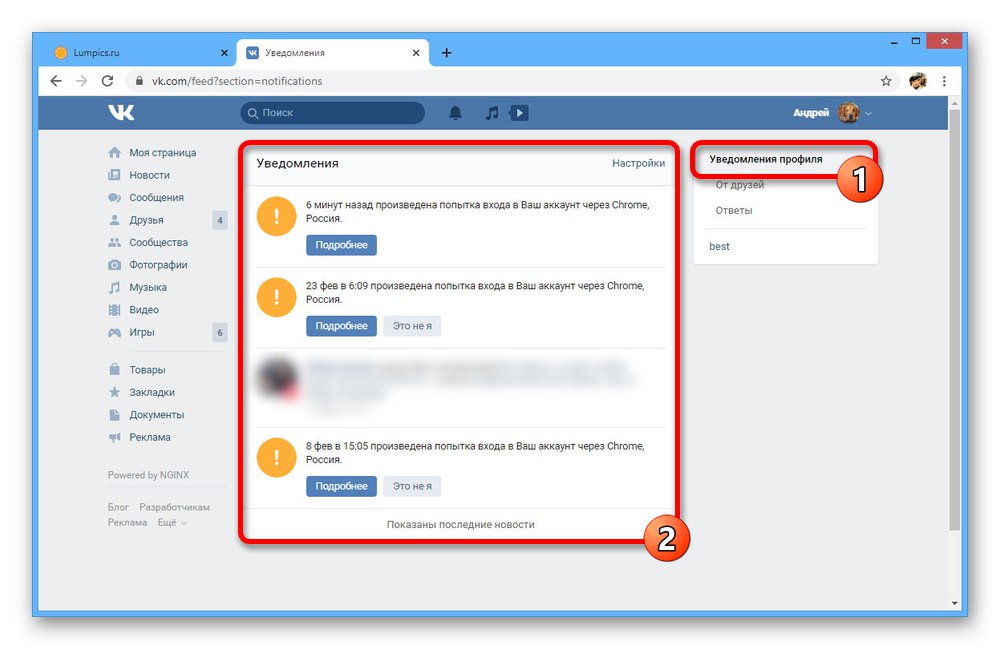Bookmark the page with the star icon
Image resolution: width=1000 pixels, height=649 pixels.
886,81
